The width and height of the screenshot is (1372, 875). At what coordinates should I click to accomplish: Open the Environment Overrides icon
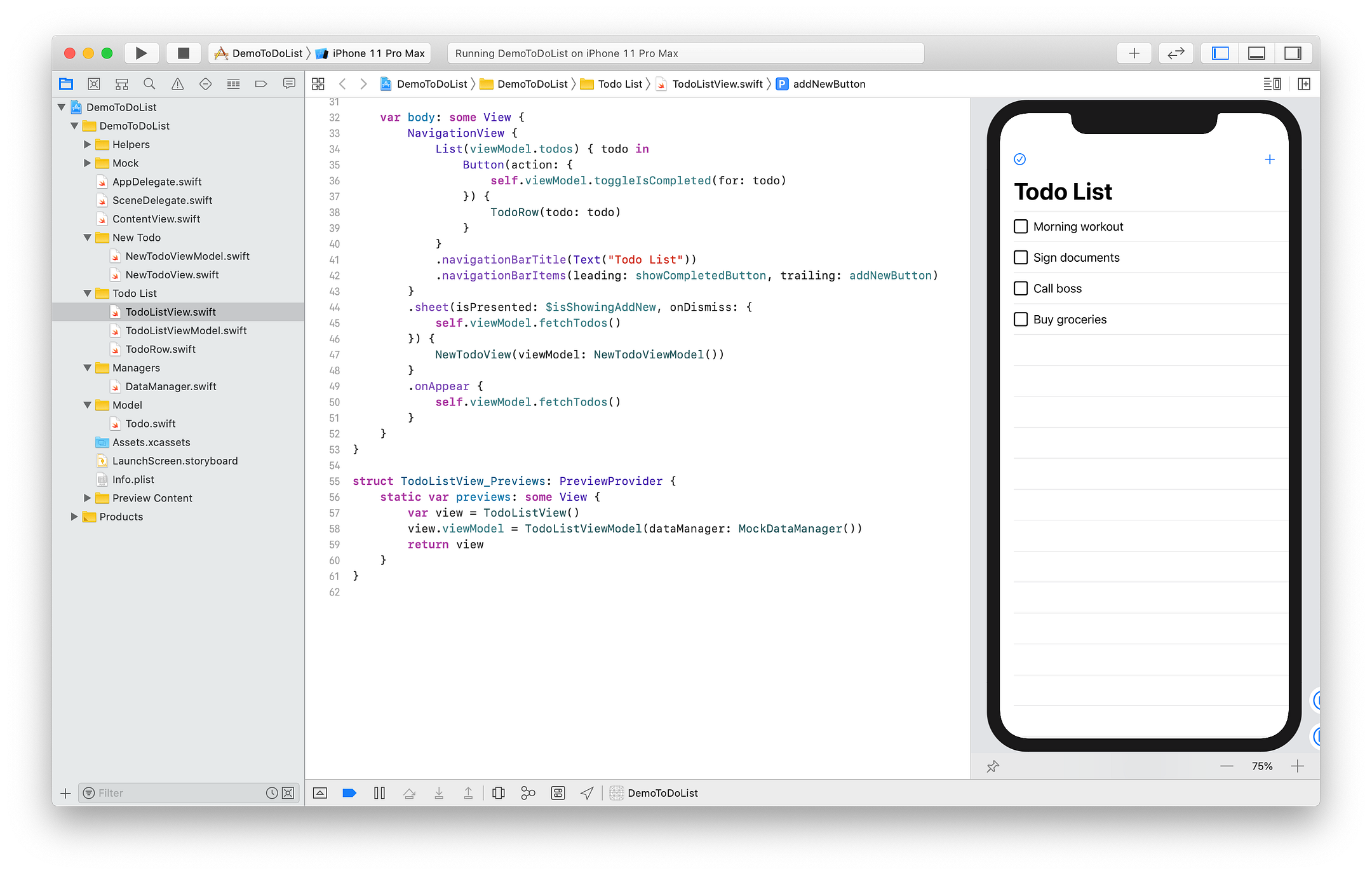click(x=557, y=793)
